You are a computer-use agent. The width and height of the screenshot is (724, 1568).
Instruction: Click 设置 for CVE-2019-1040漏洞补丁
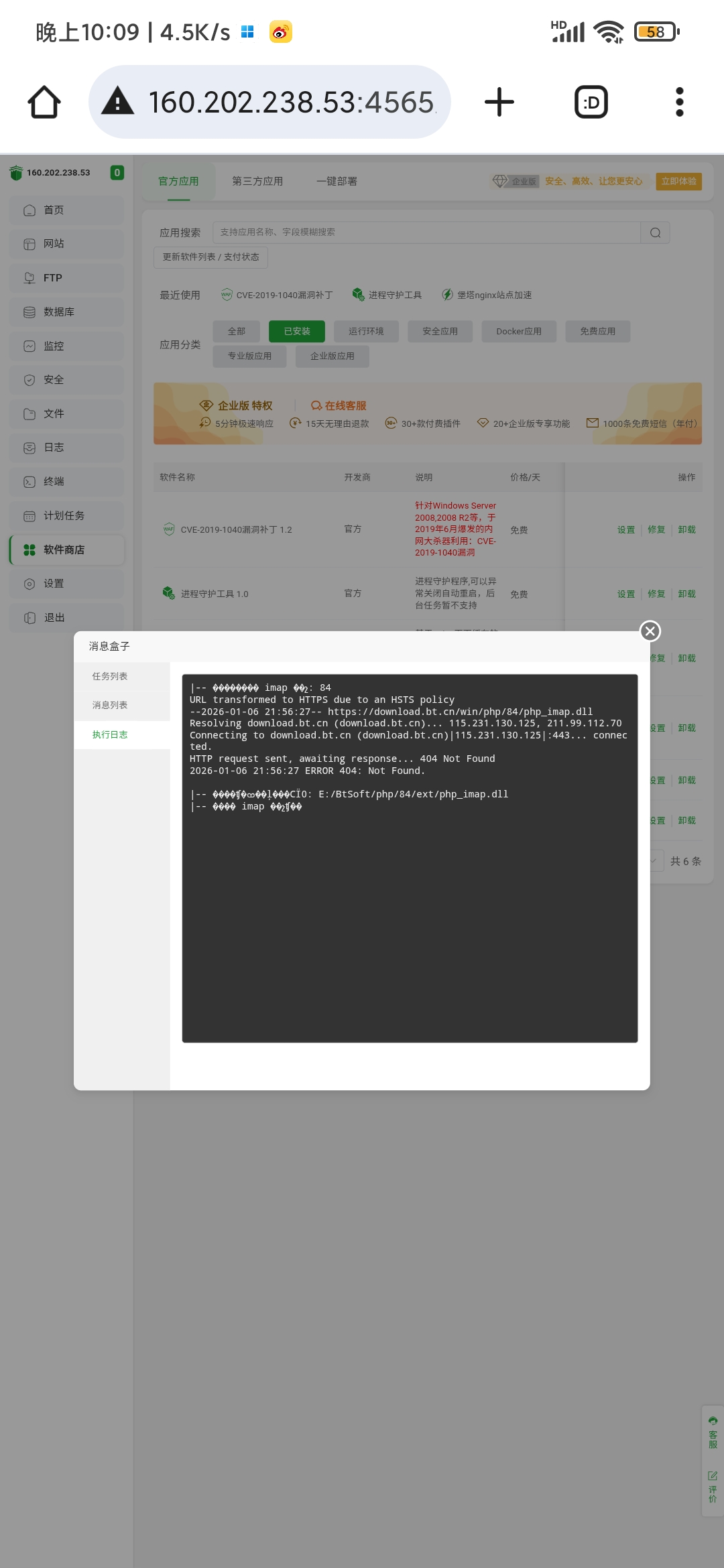click(626, 530)
